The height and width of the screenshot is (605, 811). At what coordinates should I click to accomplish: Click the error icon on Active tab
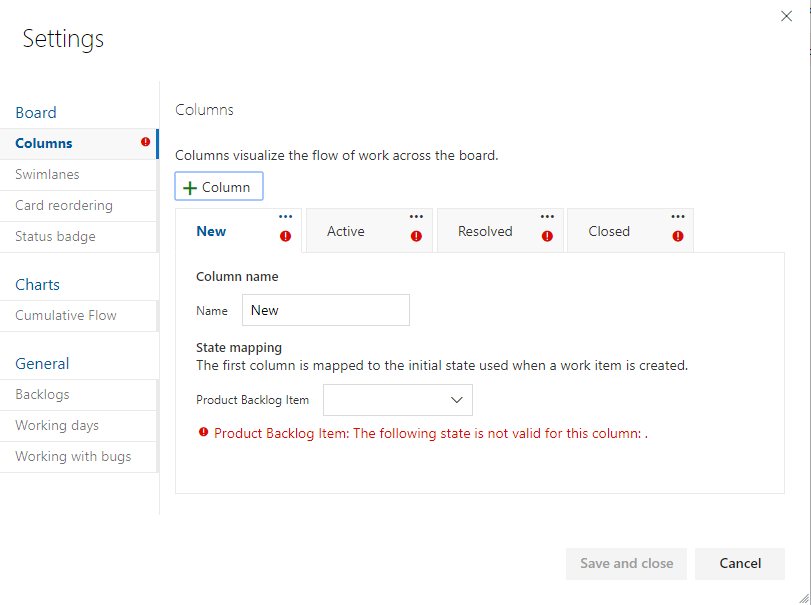pos(416,237)
